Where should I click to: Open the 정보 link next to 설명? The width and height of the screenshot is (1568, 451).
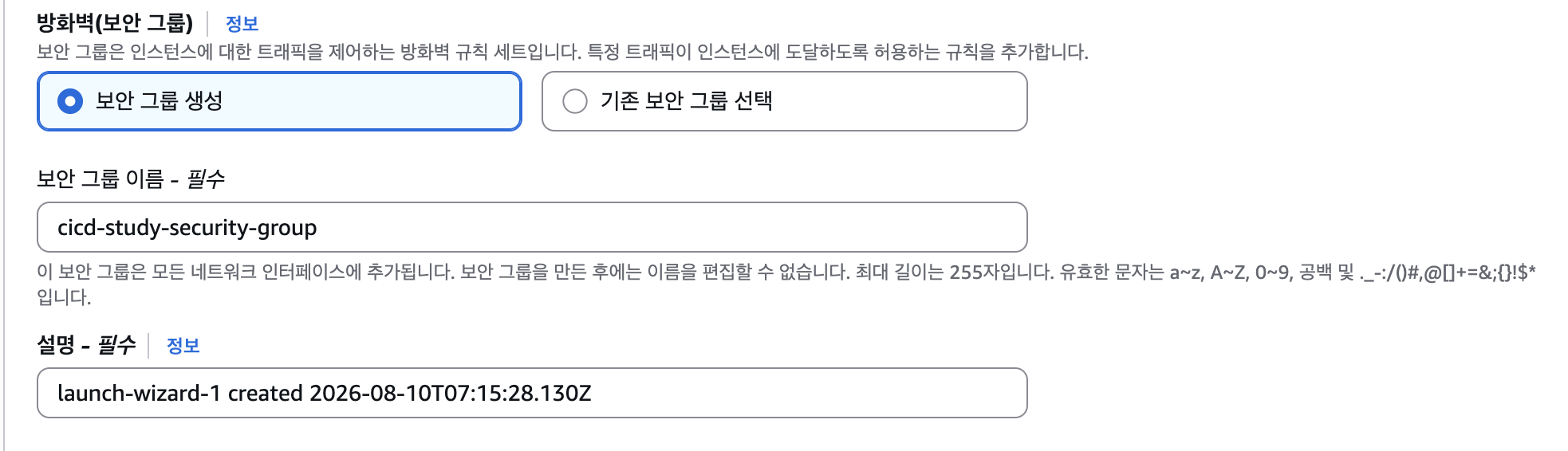(x=183, y=346)
